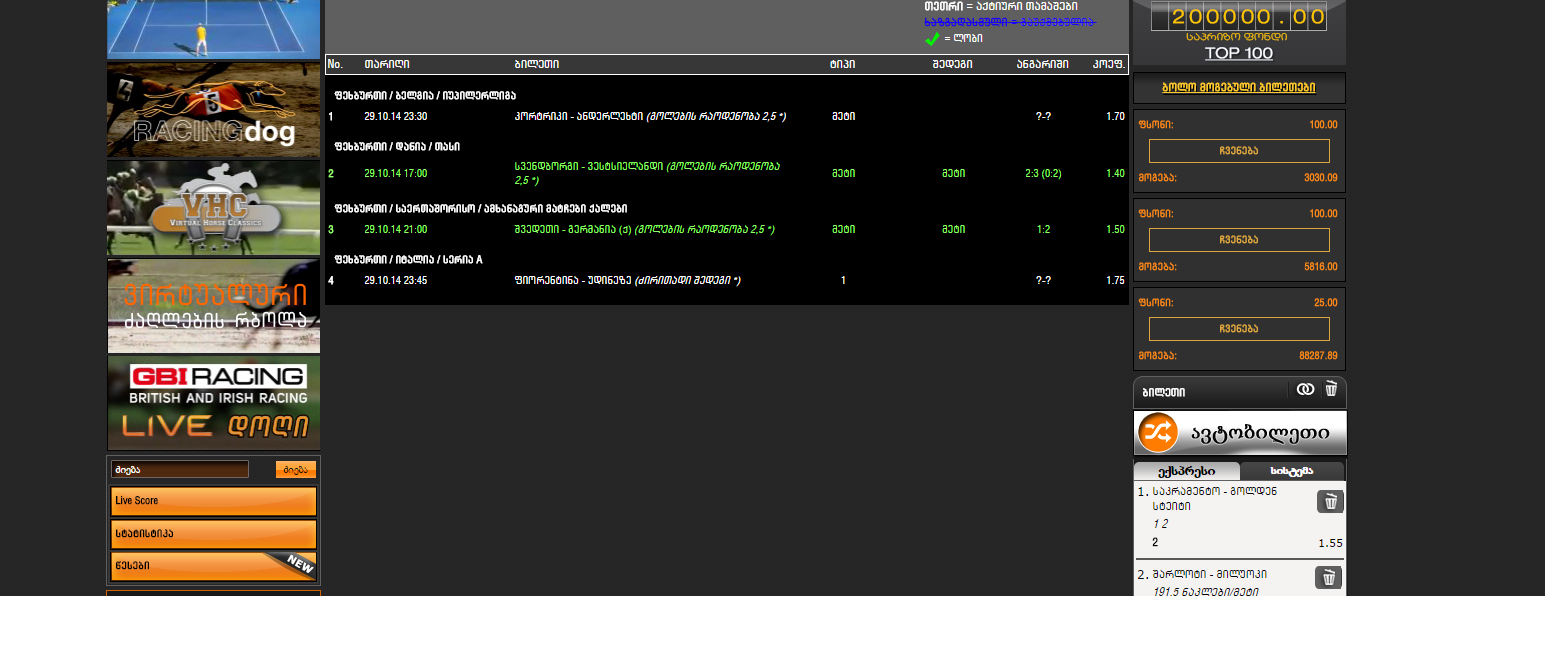
Task: Click the ანგარიში column header
Action: pyautogui.click(x=1043, y=64)
